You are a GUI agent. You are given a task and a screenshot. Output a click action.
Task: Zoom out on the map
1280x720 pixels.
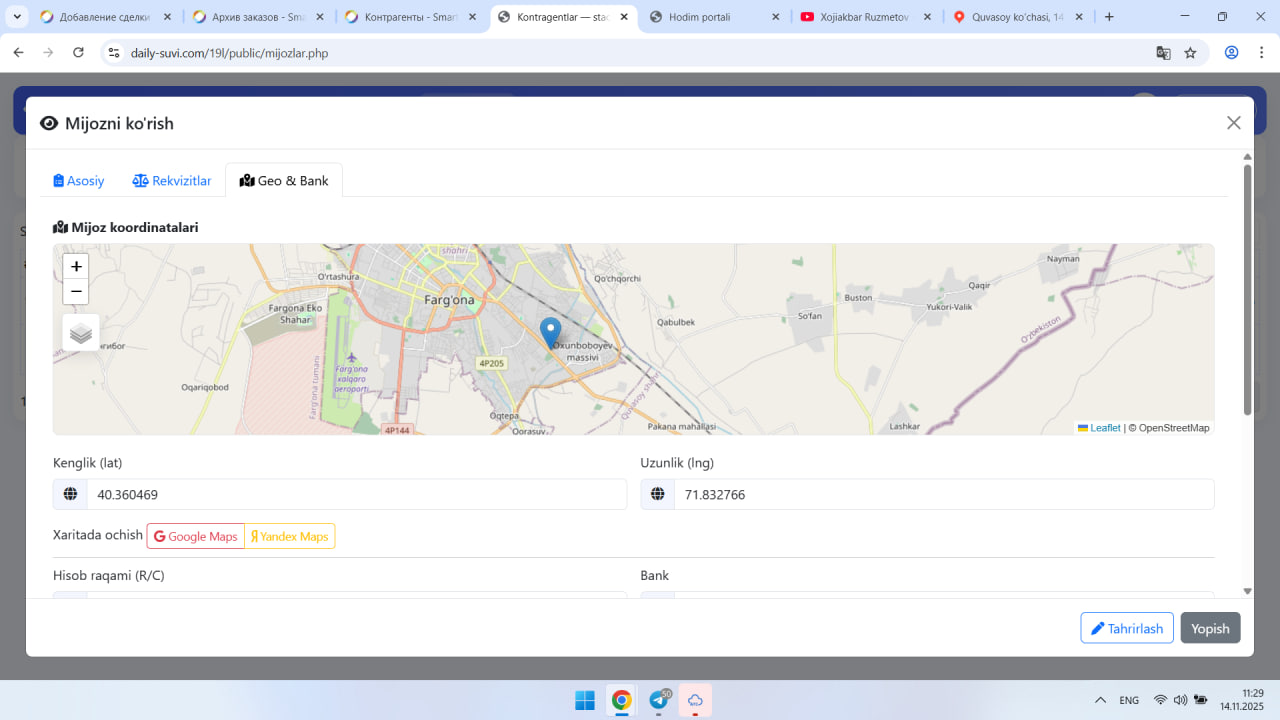(x=76, y=292)
